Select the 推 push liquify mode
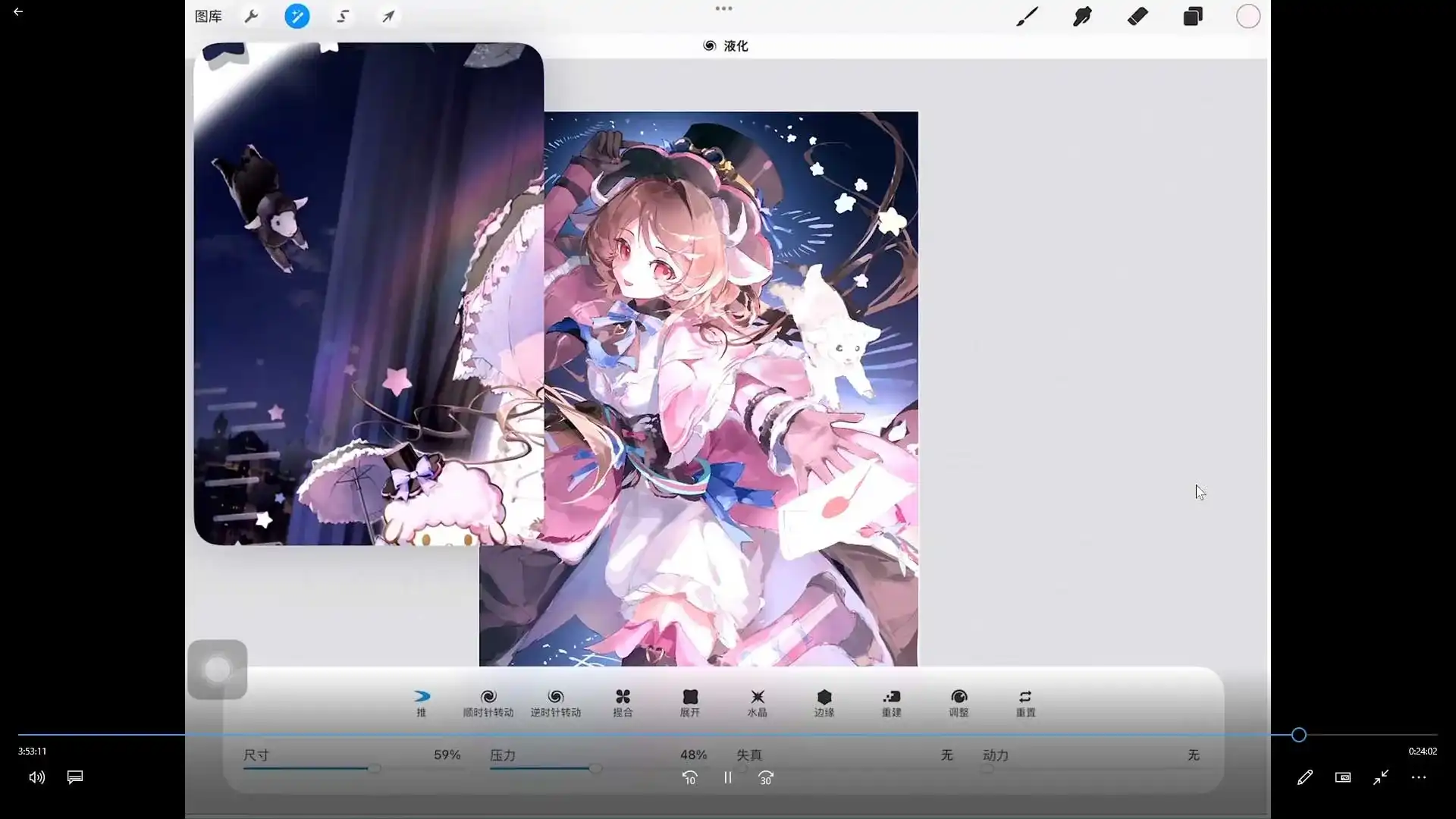Screen dimensions: 1456x819 point(422,703)
